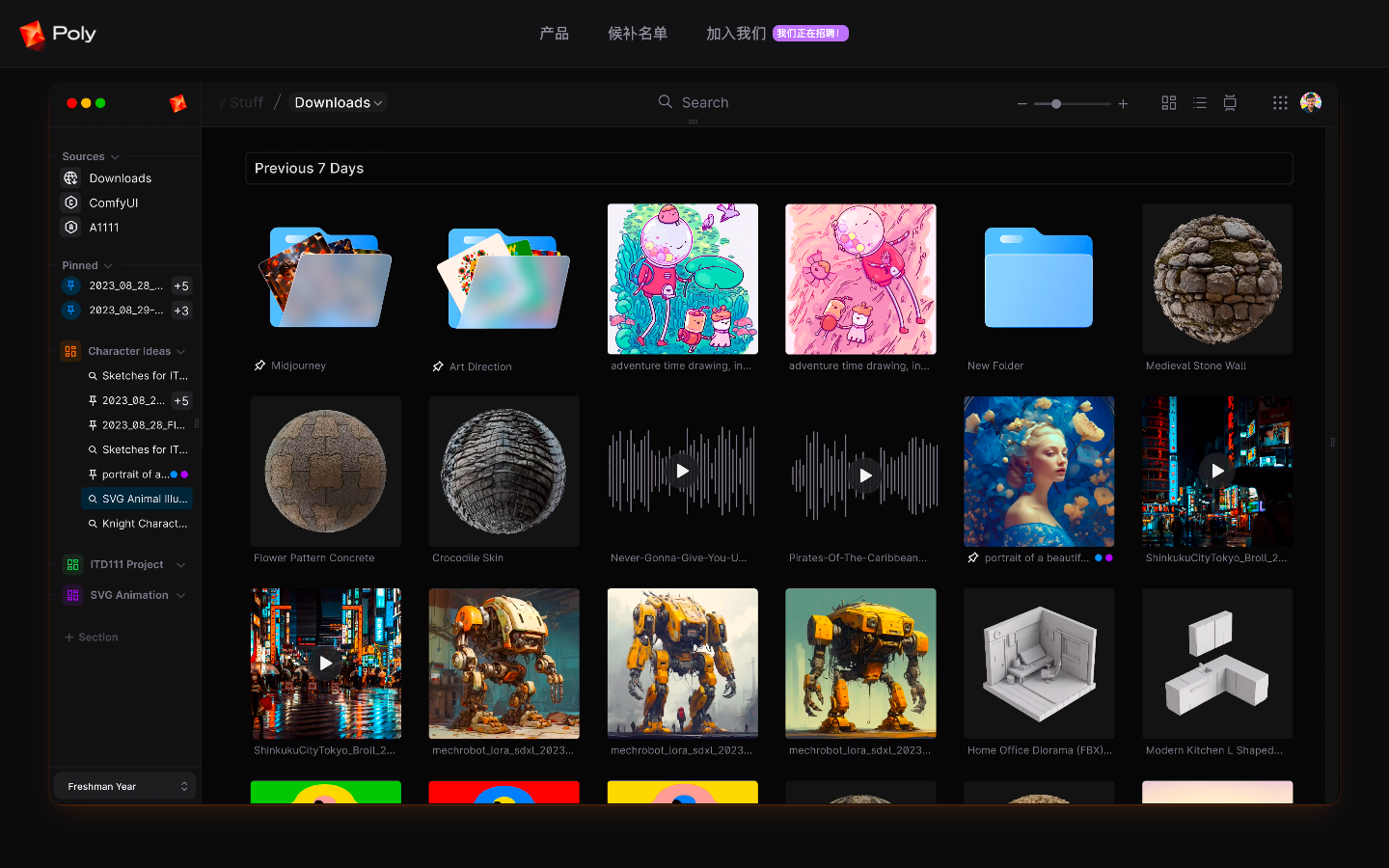This screenshot has width=1389, height=868.
Task: Open the Art Direction folder
Action: coord(504,279)
